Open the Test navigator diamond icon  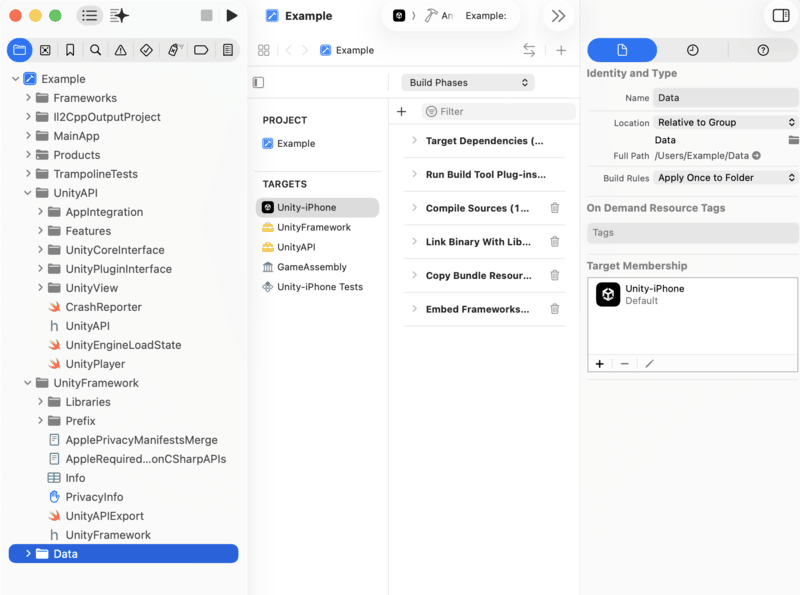pyautogui.click(x=146, y=50)
